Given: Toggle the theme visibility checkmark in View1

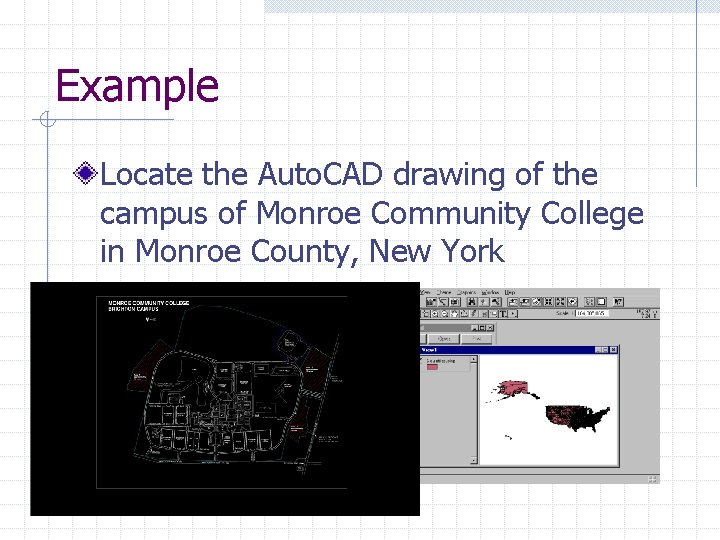Looking at the screenshot, I should pyautogui.click(x=422, y=361).
